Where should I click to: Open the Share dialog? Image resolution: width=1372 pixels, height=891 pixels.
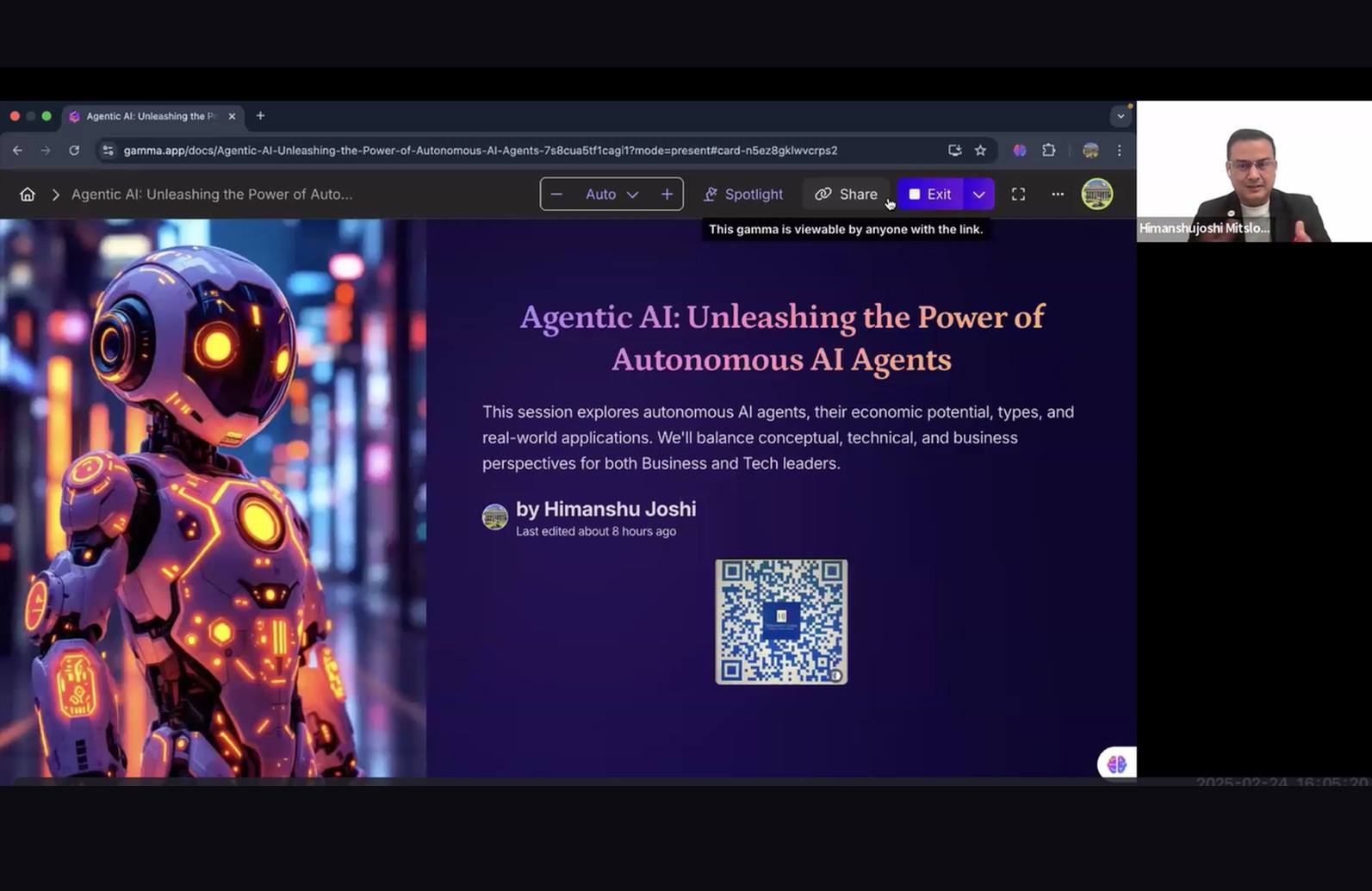846,195
